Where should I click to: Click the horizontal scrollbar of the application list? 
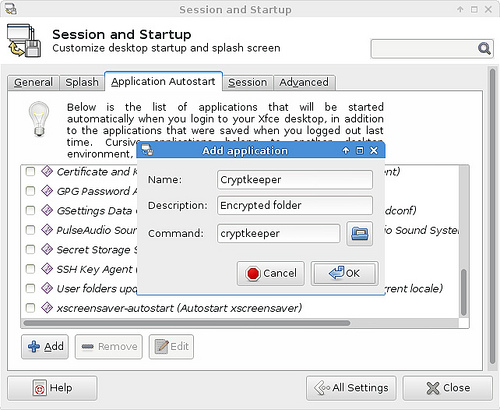click(x=187, y=323)
